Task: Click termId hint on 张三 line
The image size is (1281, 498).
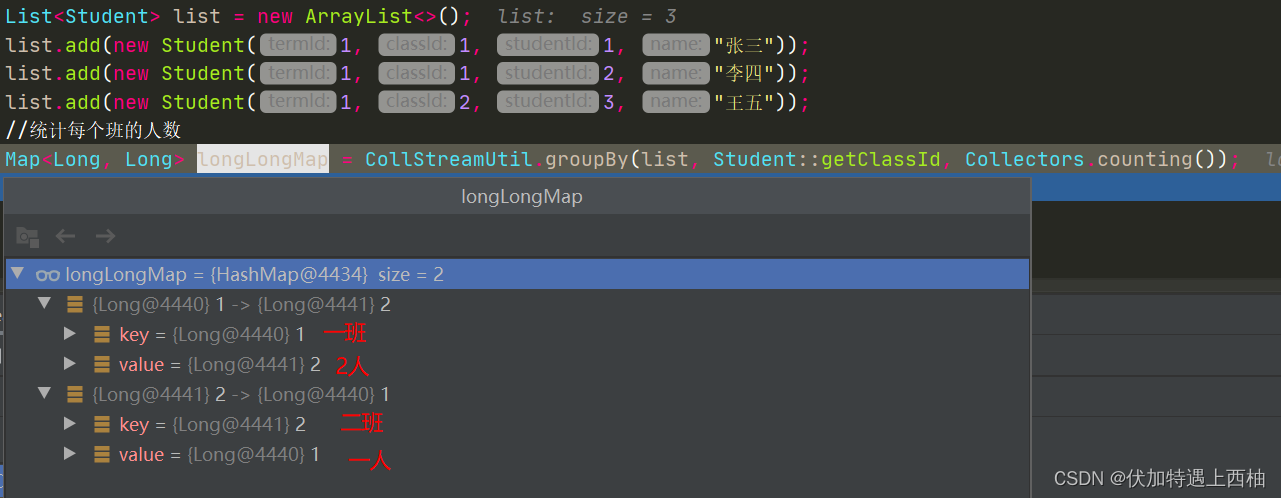Action: [x=298, y=45]
